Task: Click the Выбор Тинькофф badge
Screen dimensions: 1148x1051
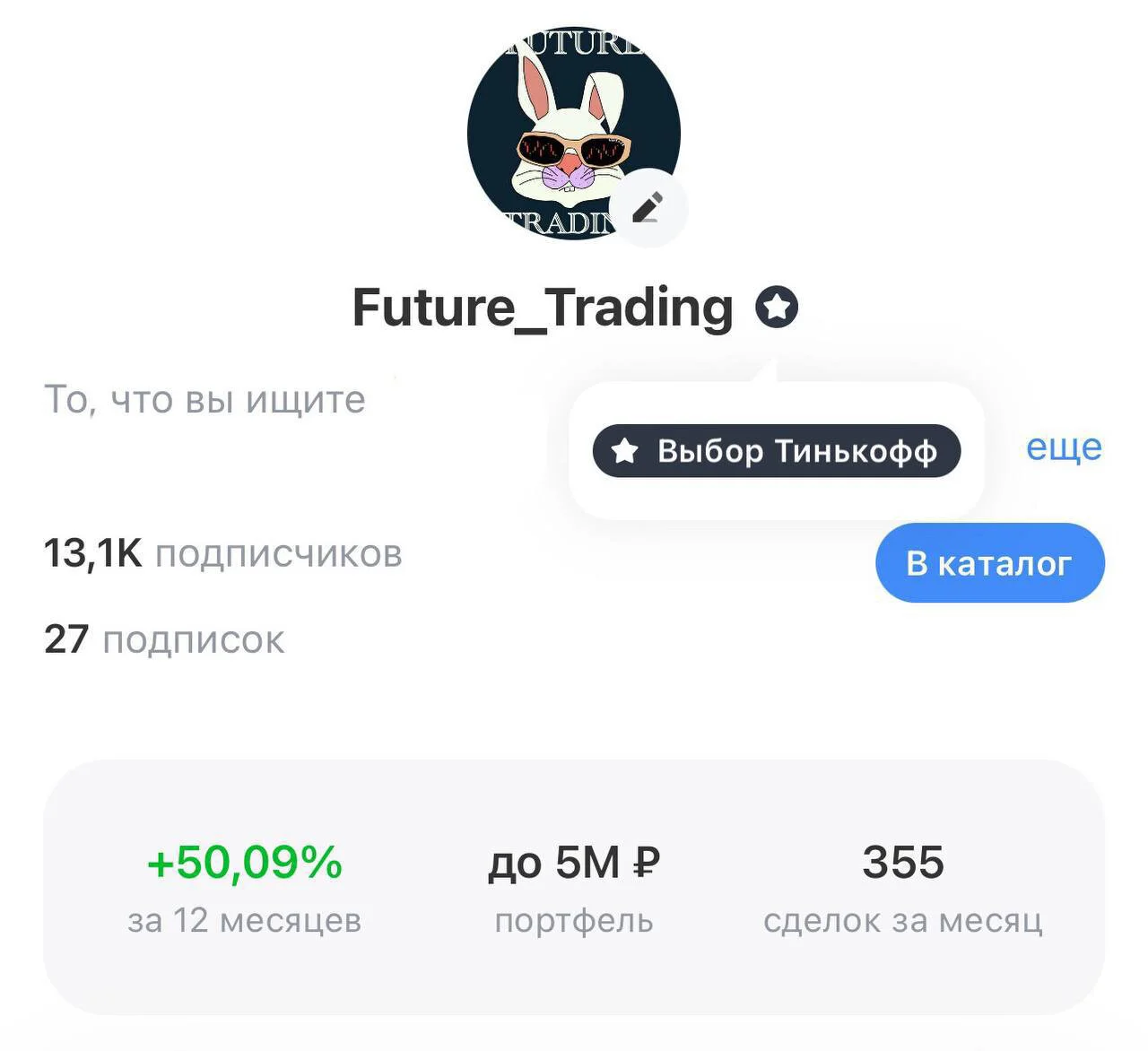Action: pyautogui.click(x=777, y=451)
